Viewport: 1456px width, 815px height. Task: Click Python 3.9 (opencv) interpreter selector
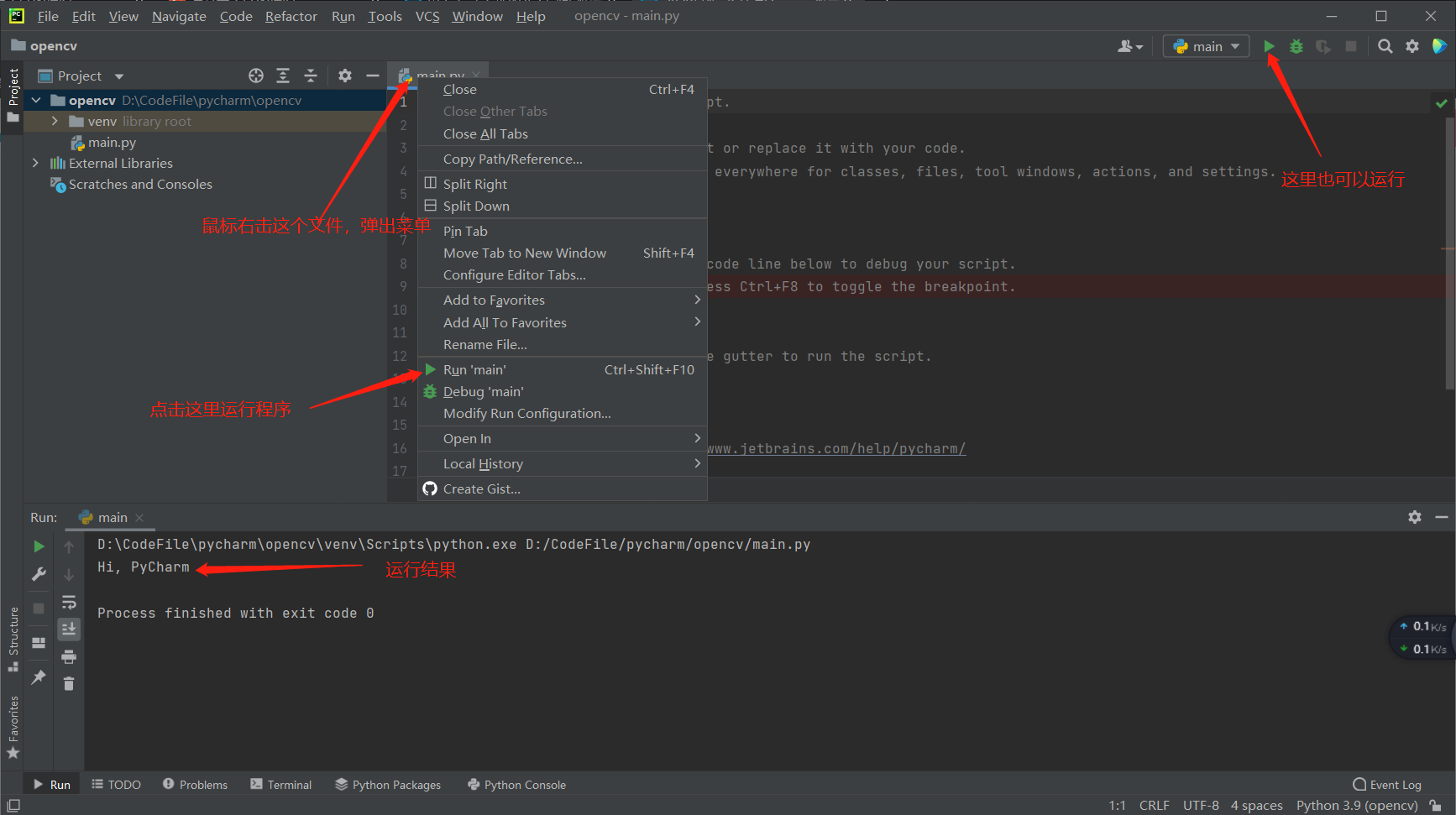pos(1357,806)
